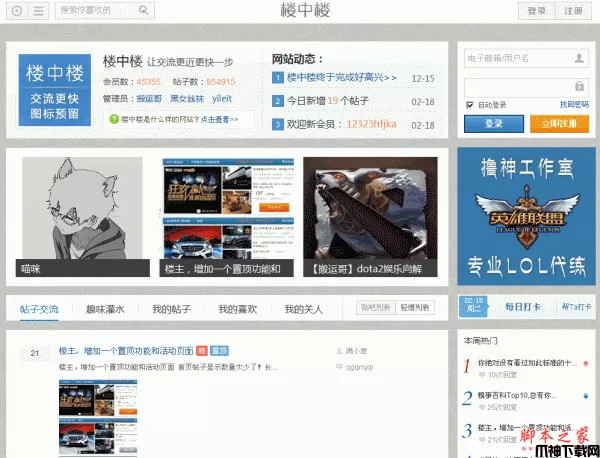This screenshot has width=600, height=458.
Task: Switch to 轻博列表 view
Action: (x=416, y=308)
